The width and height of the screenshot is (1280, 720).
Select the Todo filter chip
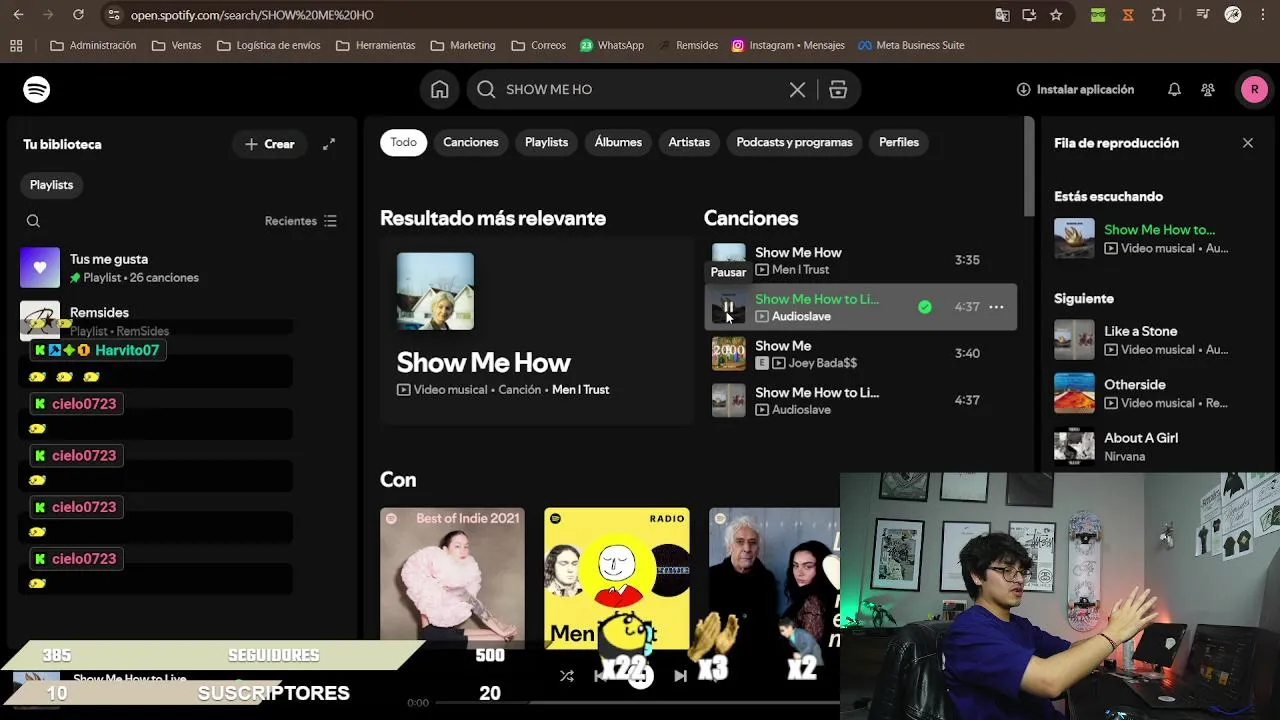click(x=404, y=142)
